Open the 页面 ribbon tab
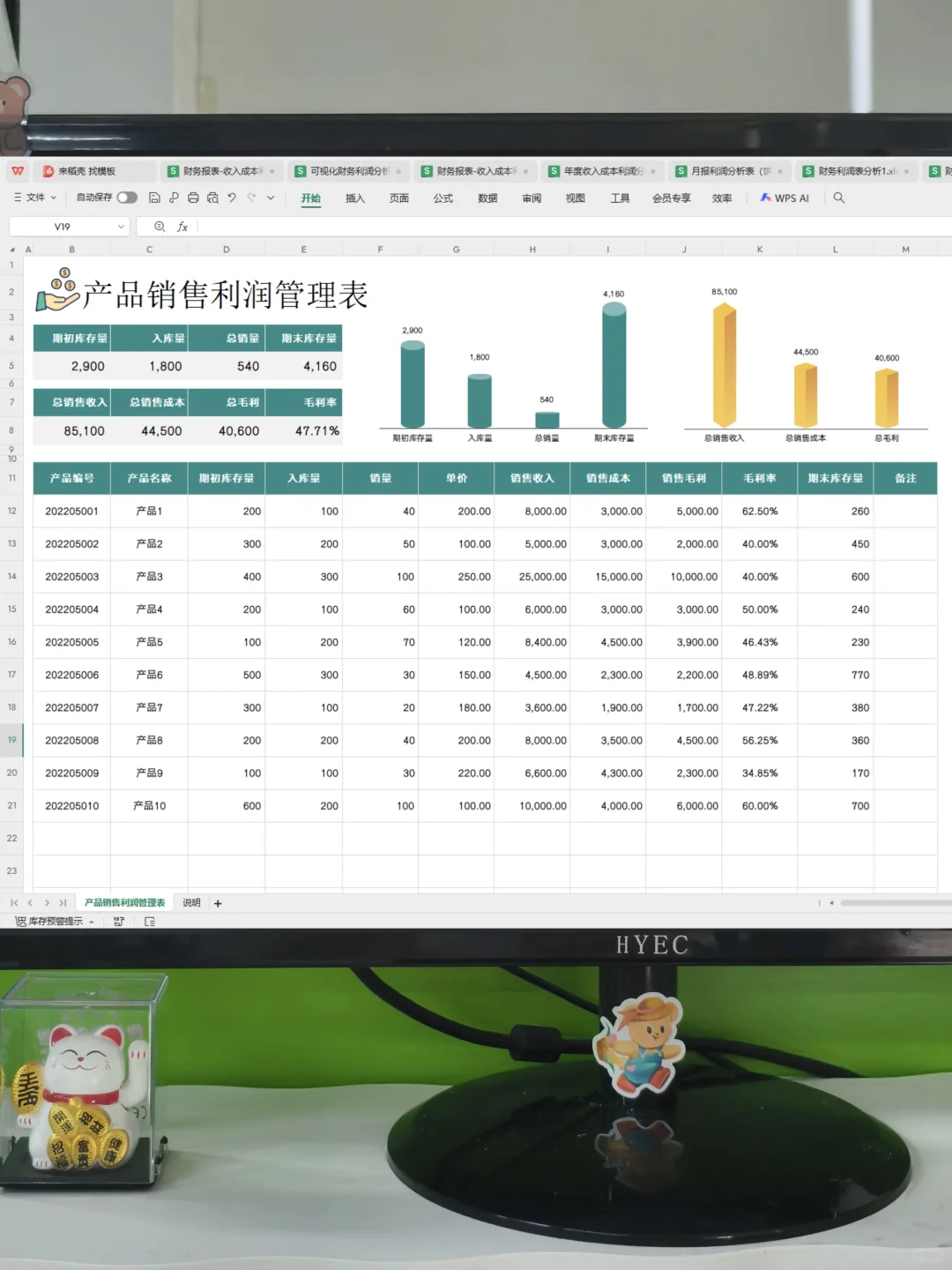This screenshot has height=1270, width=952. (399, 198)
